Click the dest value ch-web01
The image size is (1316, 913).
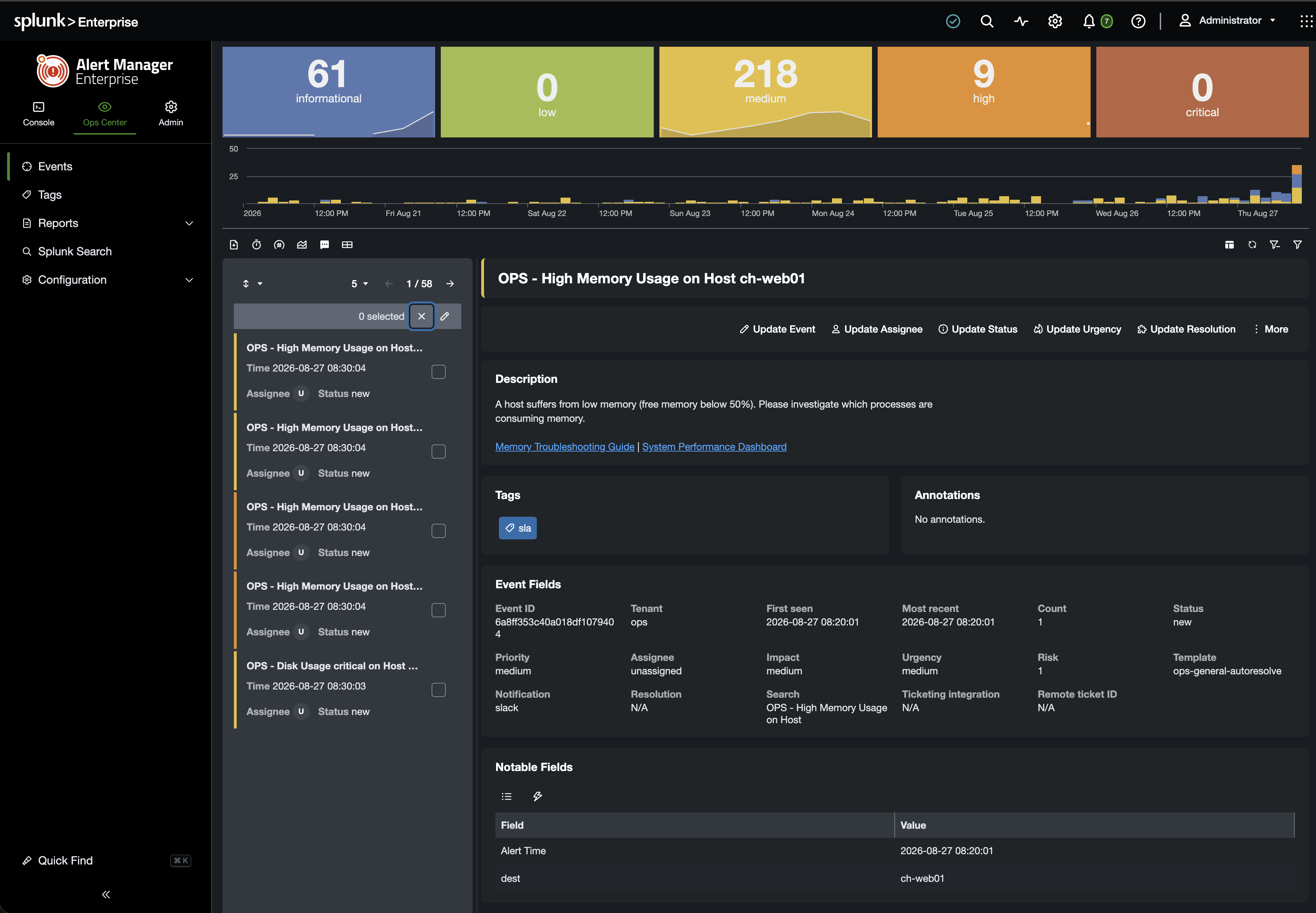pos(922,878)
